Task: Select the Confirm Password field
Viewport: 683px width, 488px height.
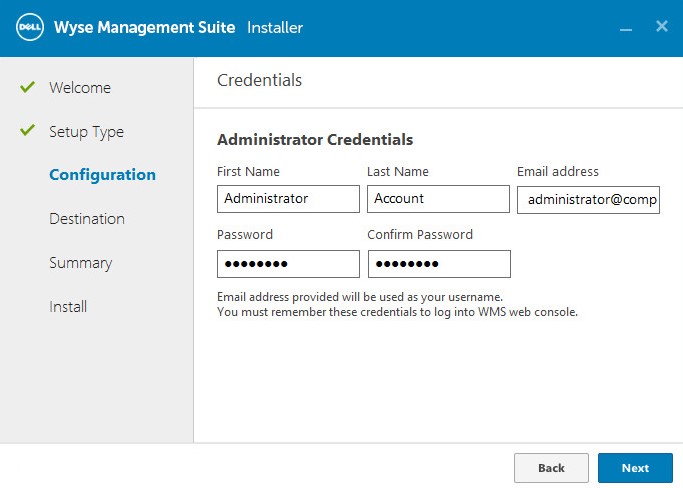Action: (x=438, y=264)
